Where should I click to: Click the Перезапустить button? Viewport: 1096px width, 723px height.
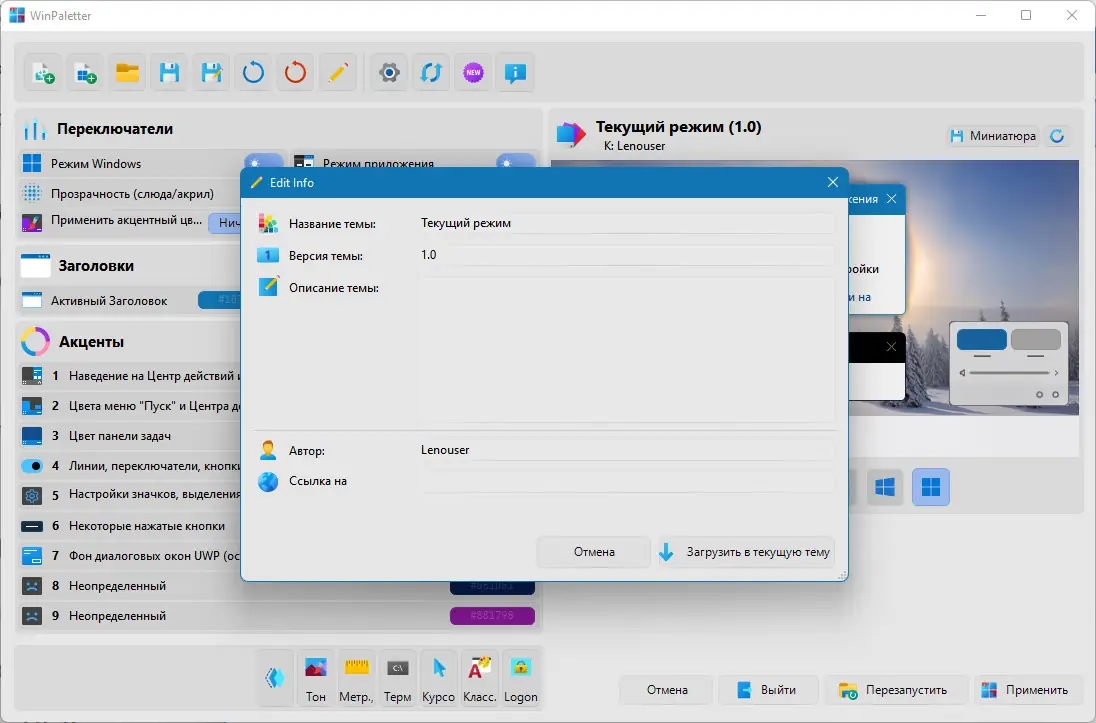895,690
